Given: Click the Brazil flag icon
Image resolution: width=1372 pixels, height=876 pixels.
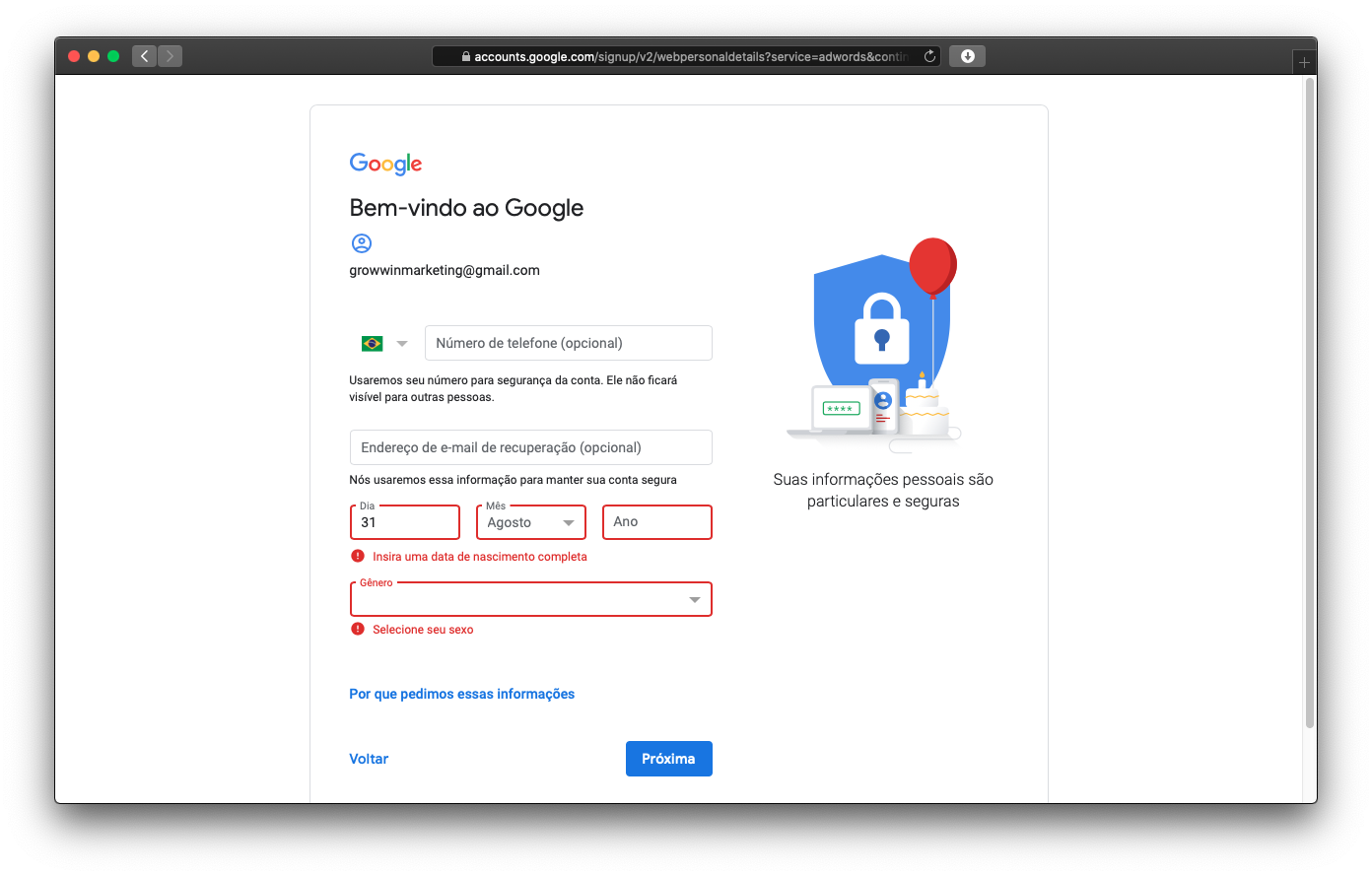Looking at the screenshot, I should point(373,343).
